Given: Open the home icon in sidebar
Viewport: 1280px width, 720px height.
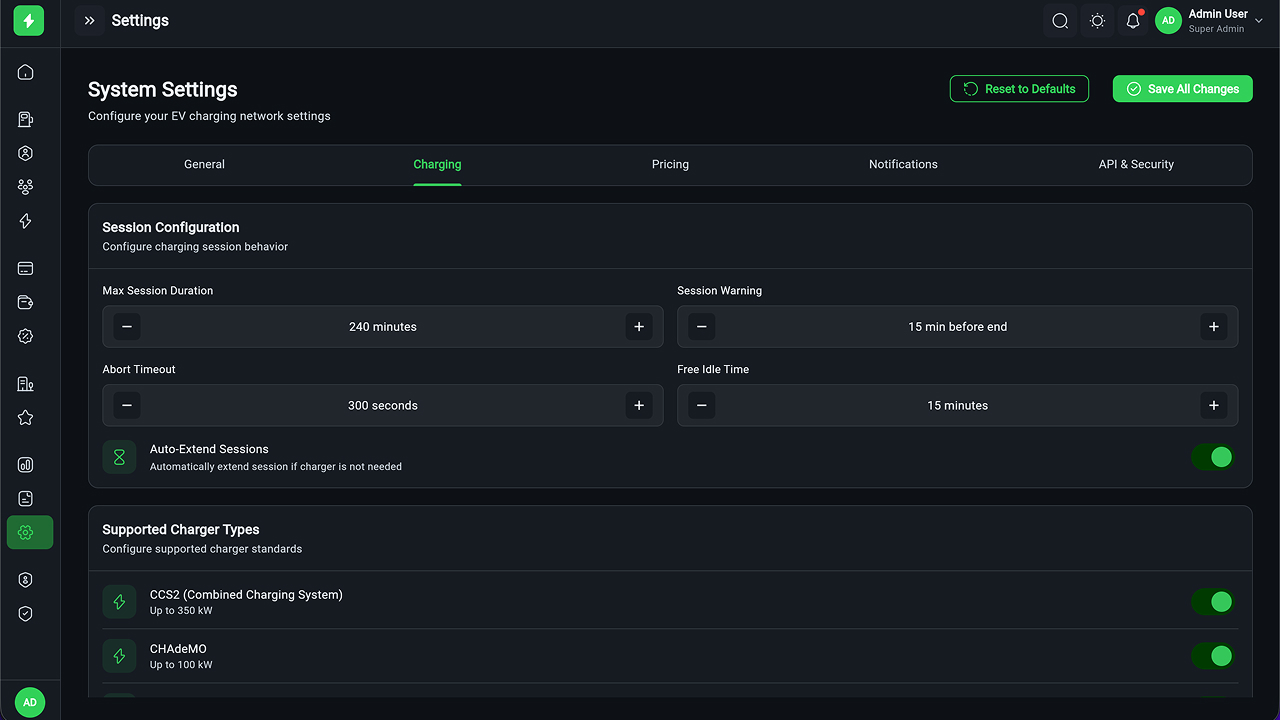Looking at the screenshot, I should click(x=26, y=72).
